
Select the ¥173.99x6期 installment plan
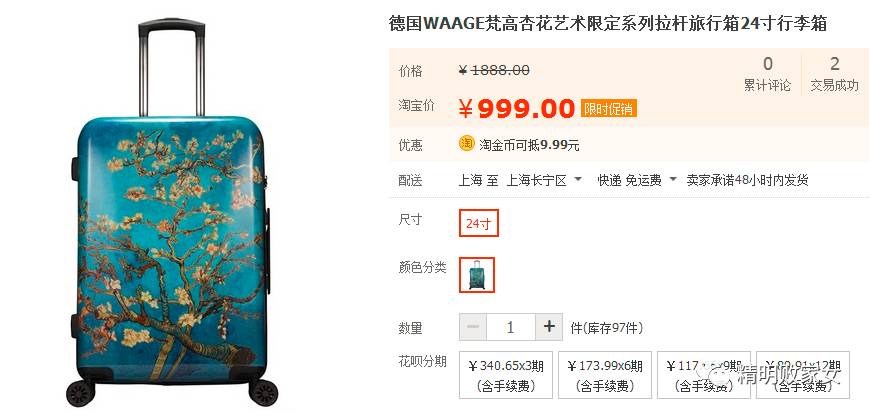605,375
